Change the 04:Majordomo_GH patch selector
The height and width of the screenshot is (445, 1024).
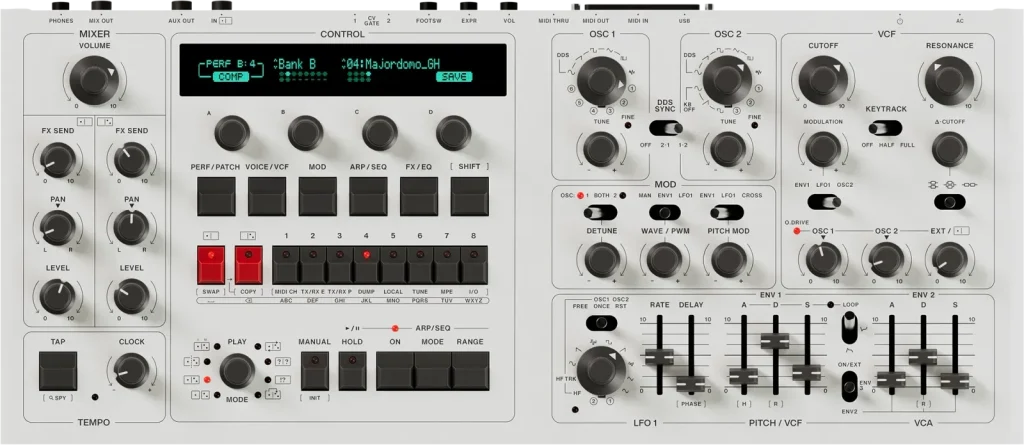pyautogui.click(x=391, y=64)
